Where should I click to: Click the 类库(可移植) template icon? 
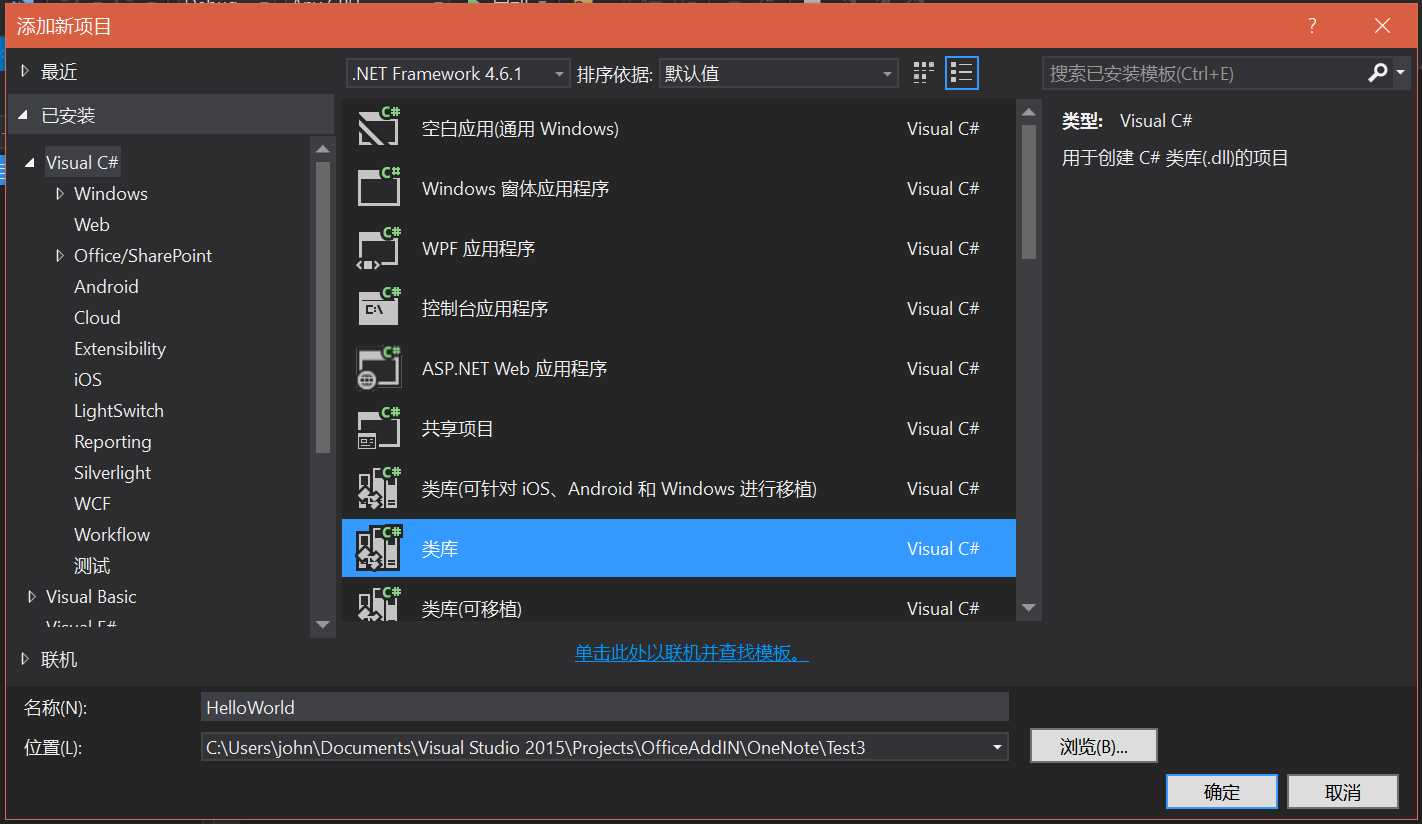click(379, 604)
